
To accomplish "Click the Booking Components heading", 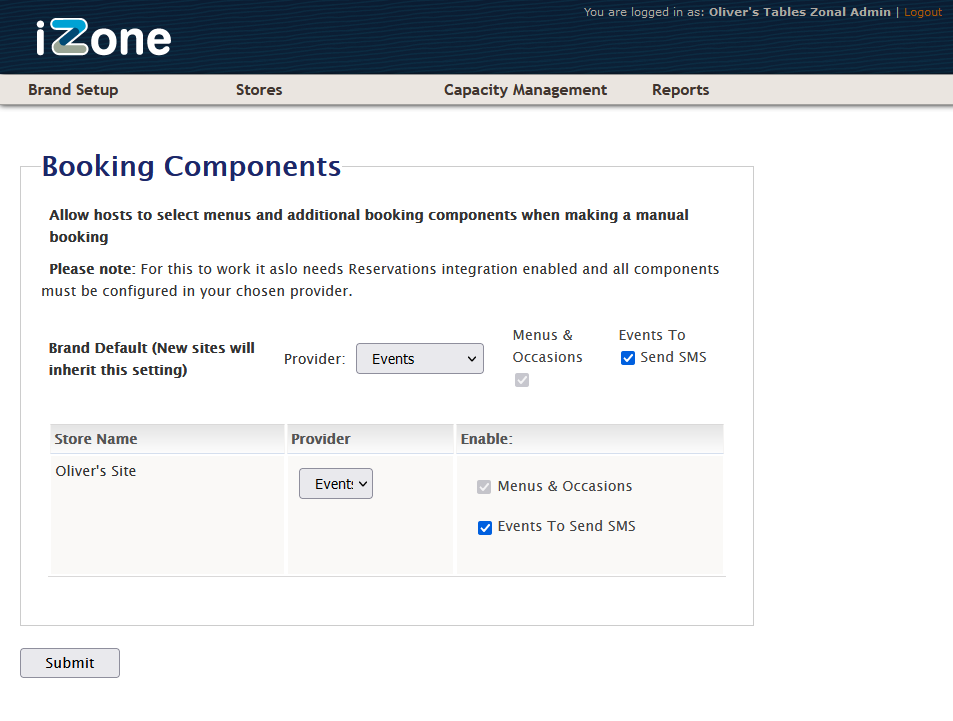I will (x=191, y=166).
